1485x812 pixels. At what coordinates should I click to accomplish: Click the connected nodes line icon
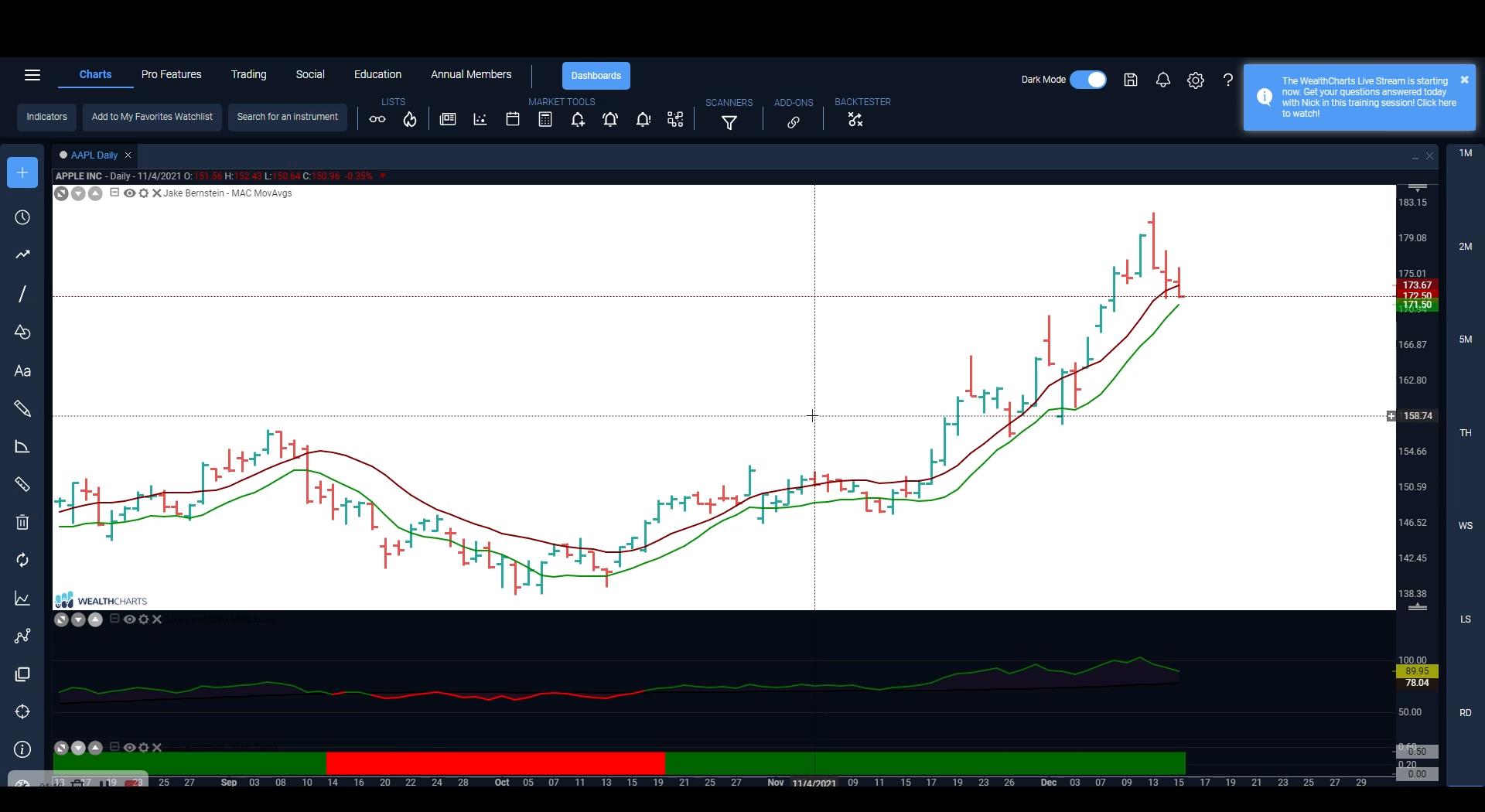[22, 636]
